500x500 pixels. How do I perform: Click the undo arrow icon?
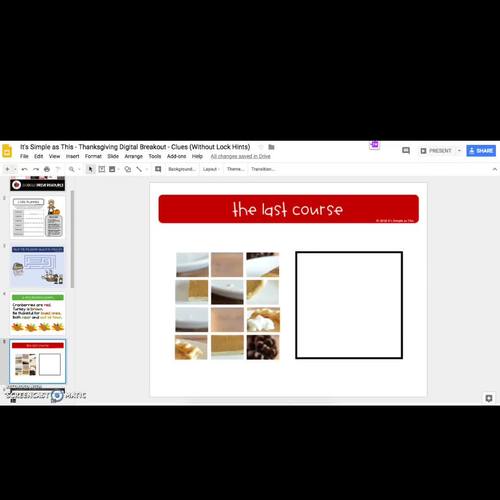point(24,169)
